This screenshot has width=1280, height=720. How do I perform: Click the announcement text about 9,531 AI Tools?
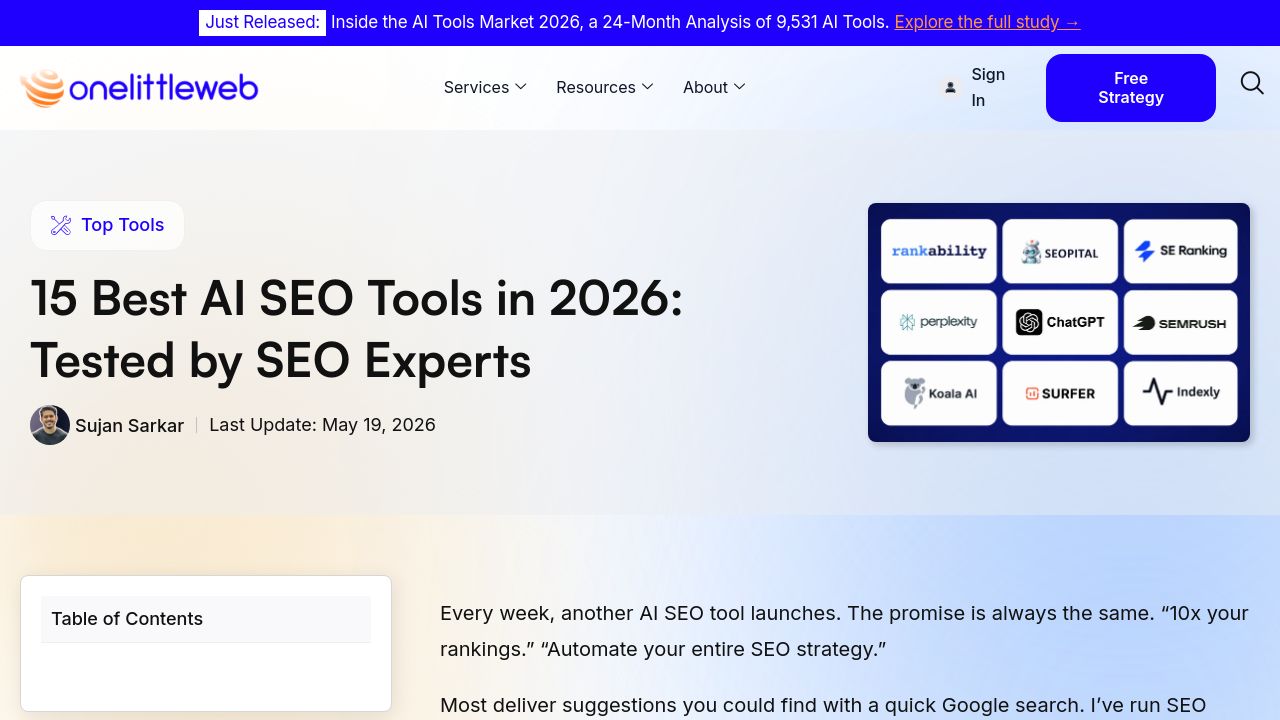click(x=610, y=22)
